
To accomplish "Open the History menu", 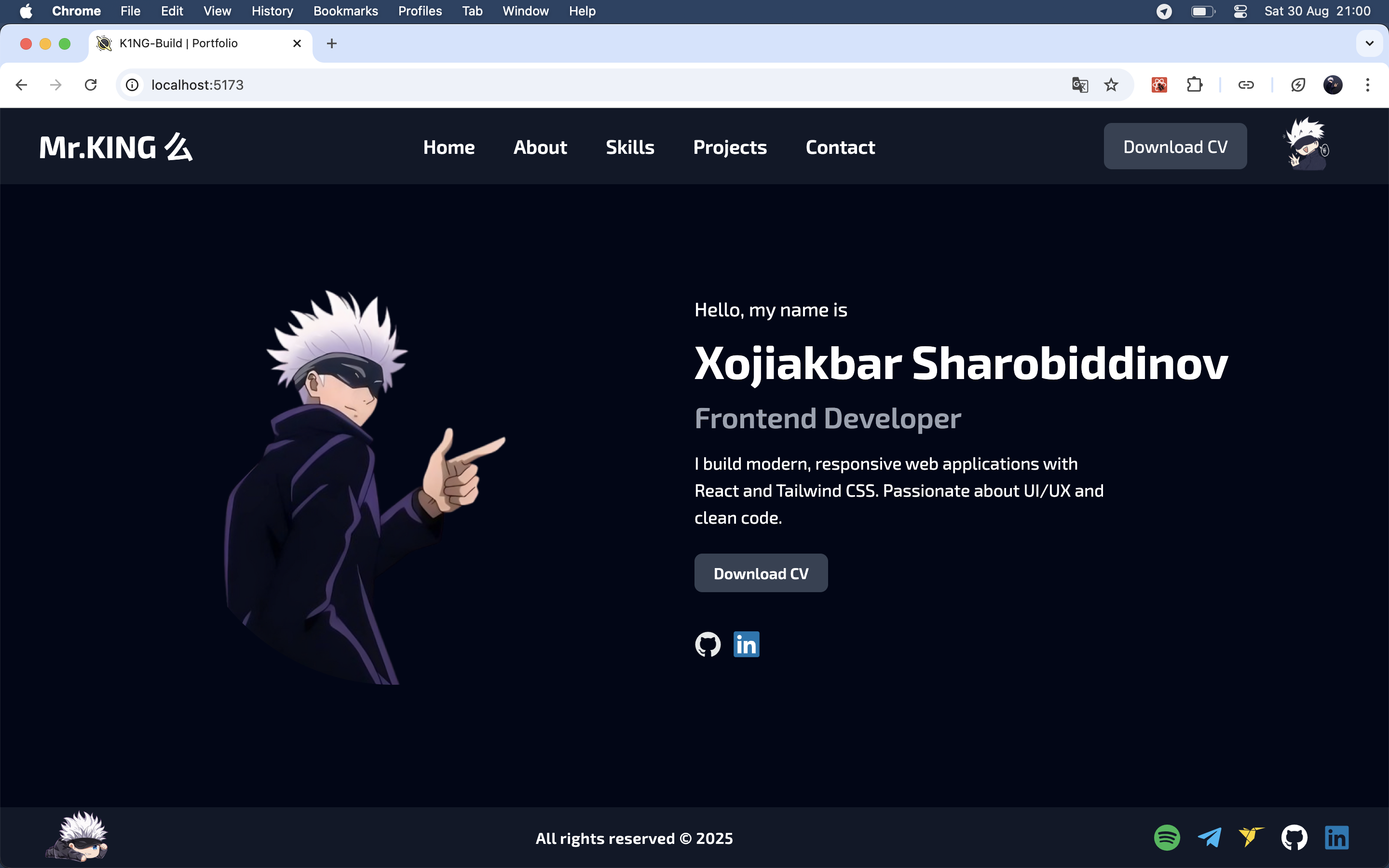I will [x=272, y=12].
